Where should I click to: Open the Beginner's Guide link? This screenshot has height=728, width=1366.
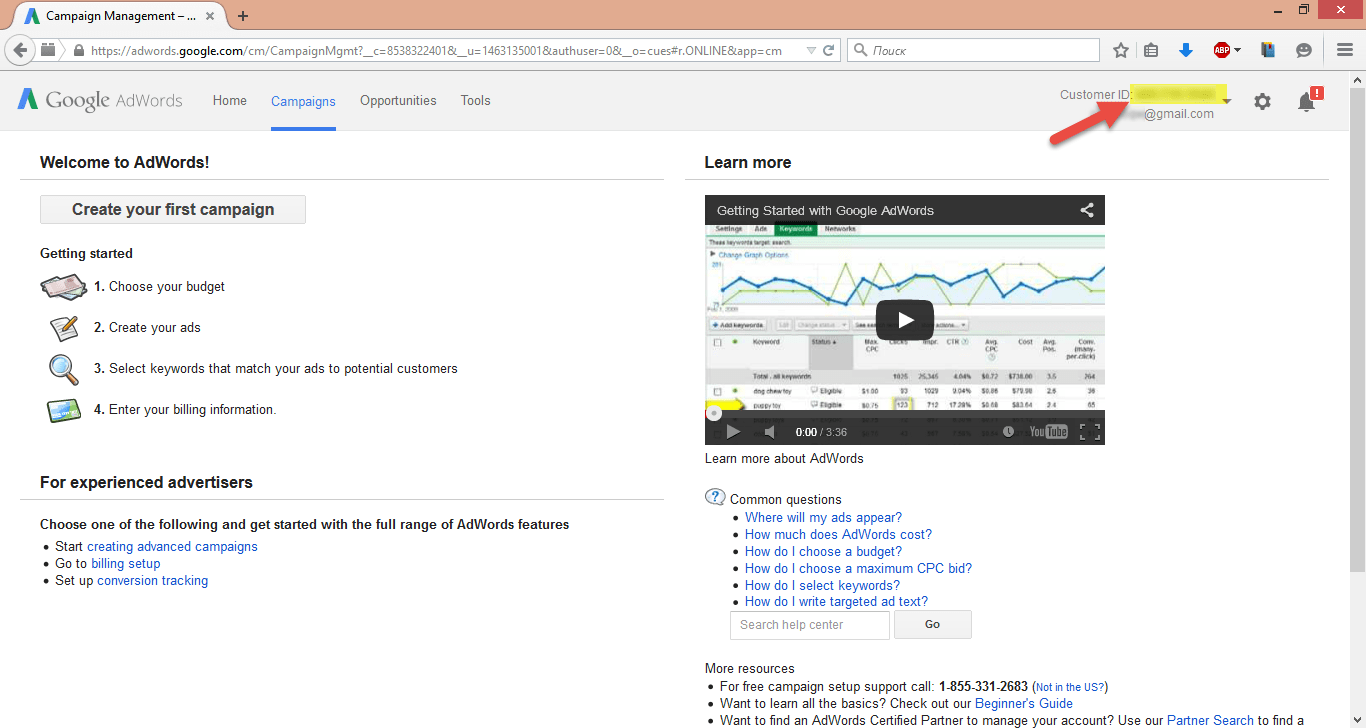(1024, 703)
